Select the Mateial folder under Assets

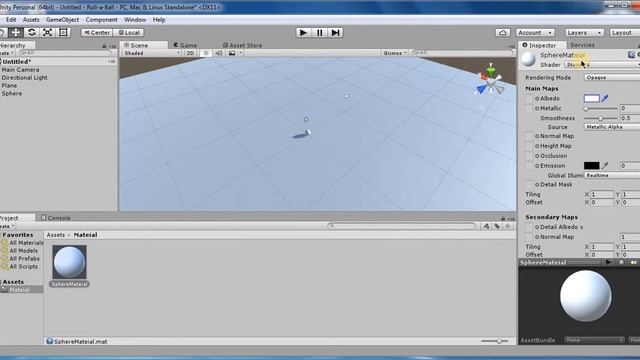tap(19, 289)
